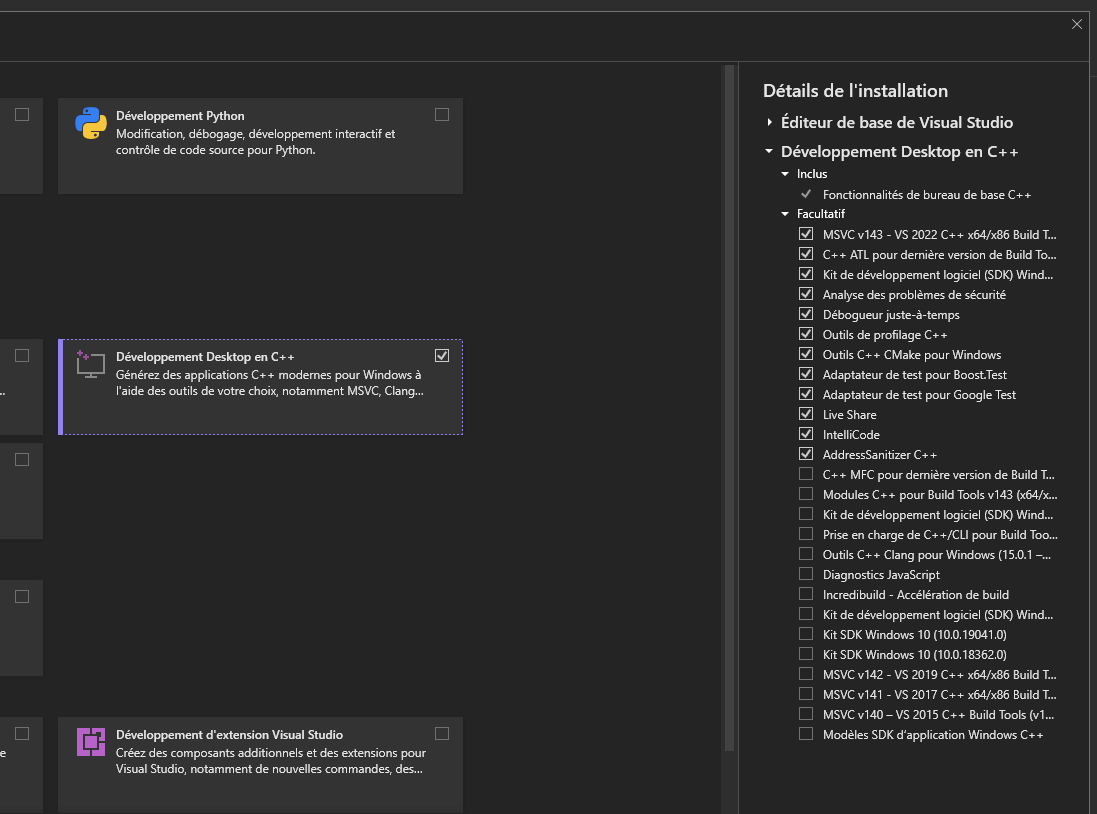Uncheck the Développement Desktop en C++ workload

[442, 355]
